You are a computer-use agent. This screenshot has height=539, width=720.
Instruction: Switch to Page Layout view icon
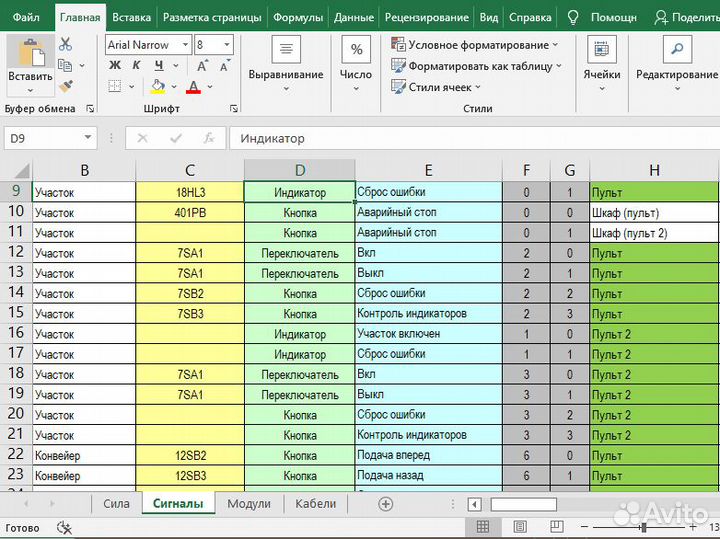520,527
